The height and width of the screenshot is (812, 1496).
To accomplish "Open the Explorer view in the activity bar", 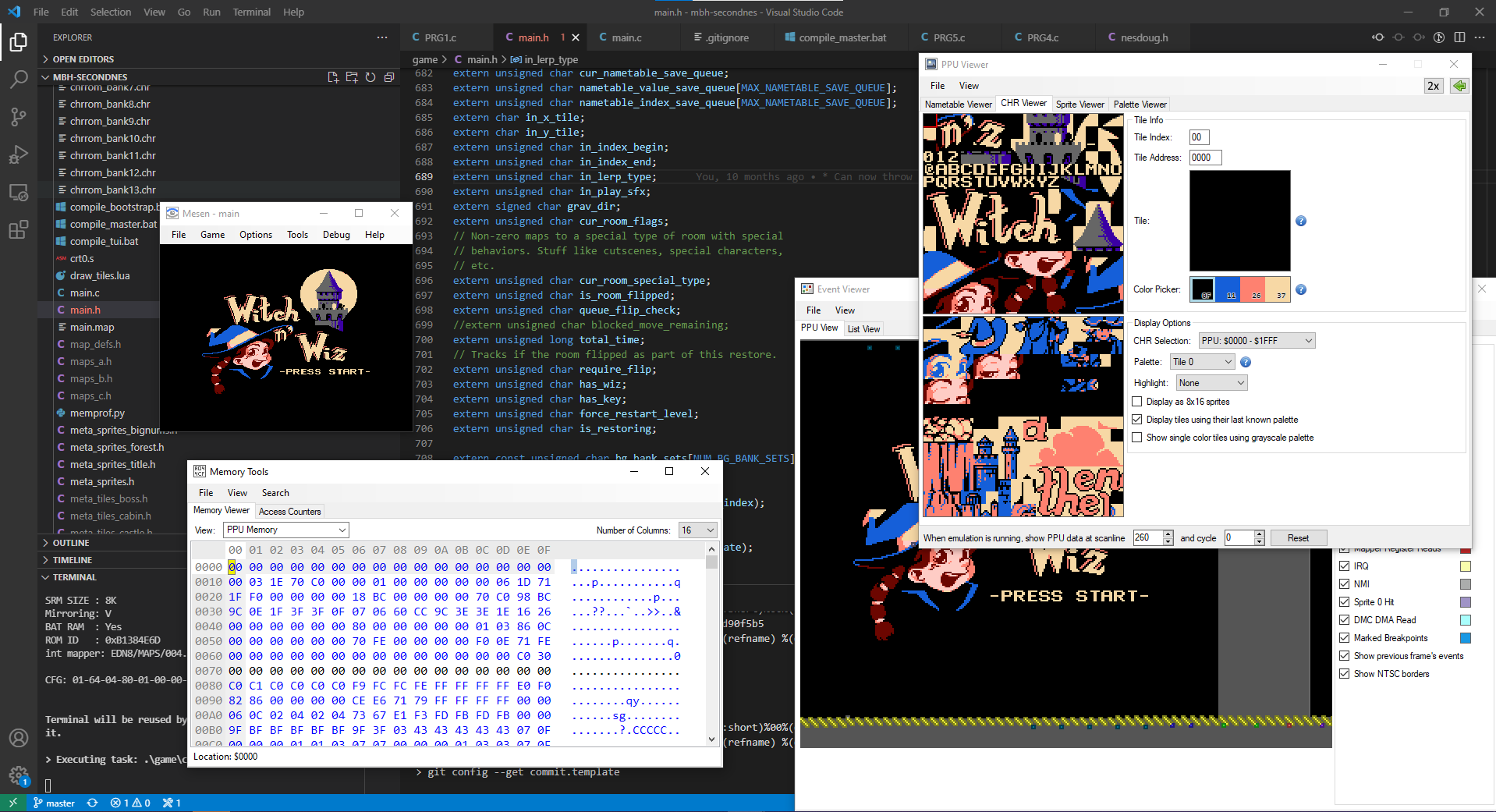I will [19, 41].
